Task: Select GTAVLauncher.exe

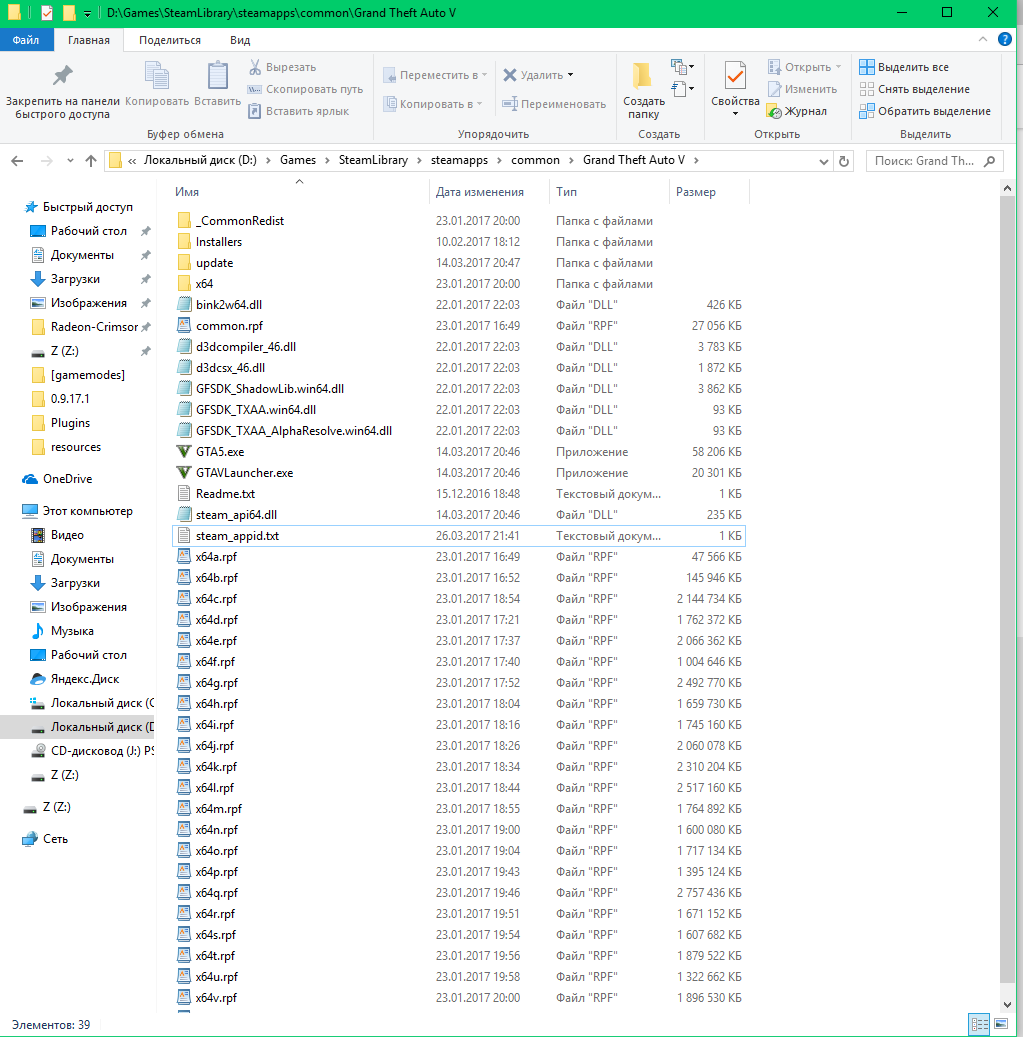Action: click(458, 473)
